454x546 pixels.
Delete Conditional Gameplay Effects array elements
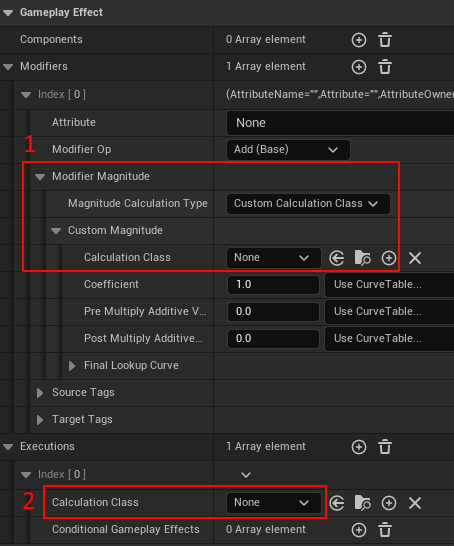click(x=385, y=530)
